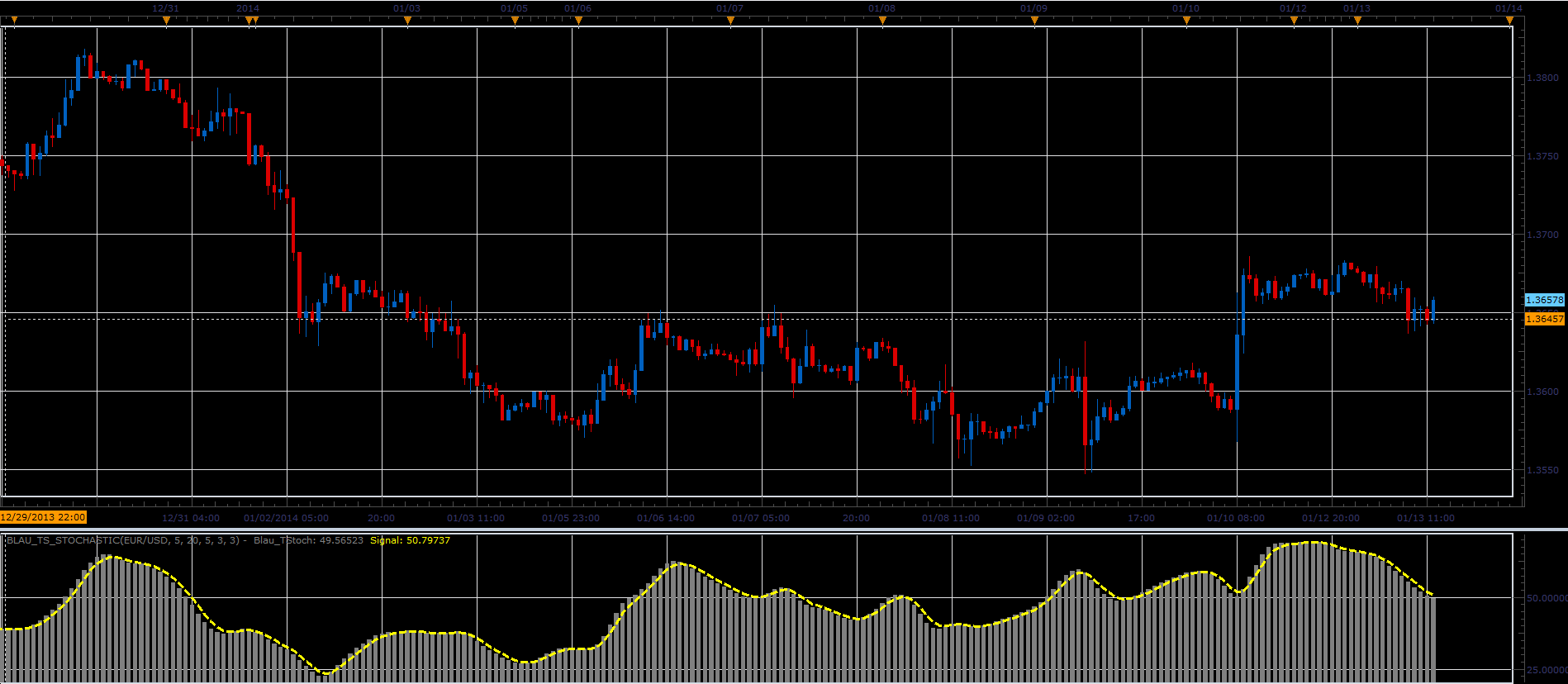Click the orange day marker below 01/06
1568x684 pixels.
click(578, 20)
